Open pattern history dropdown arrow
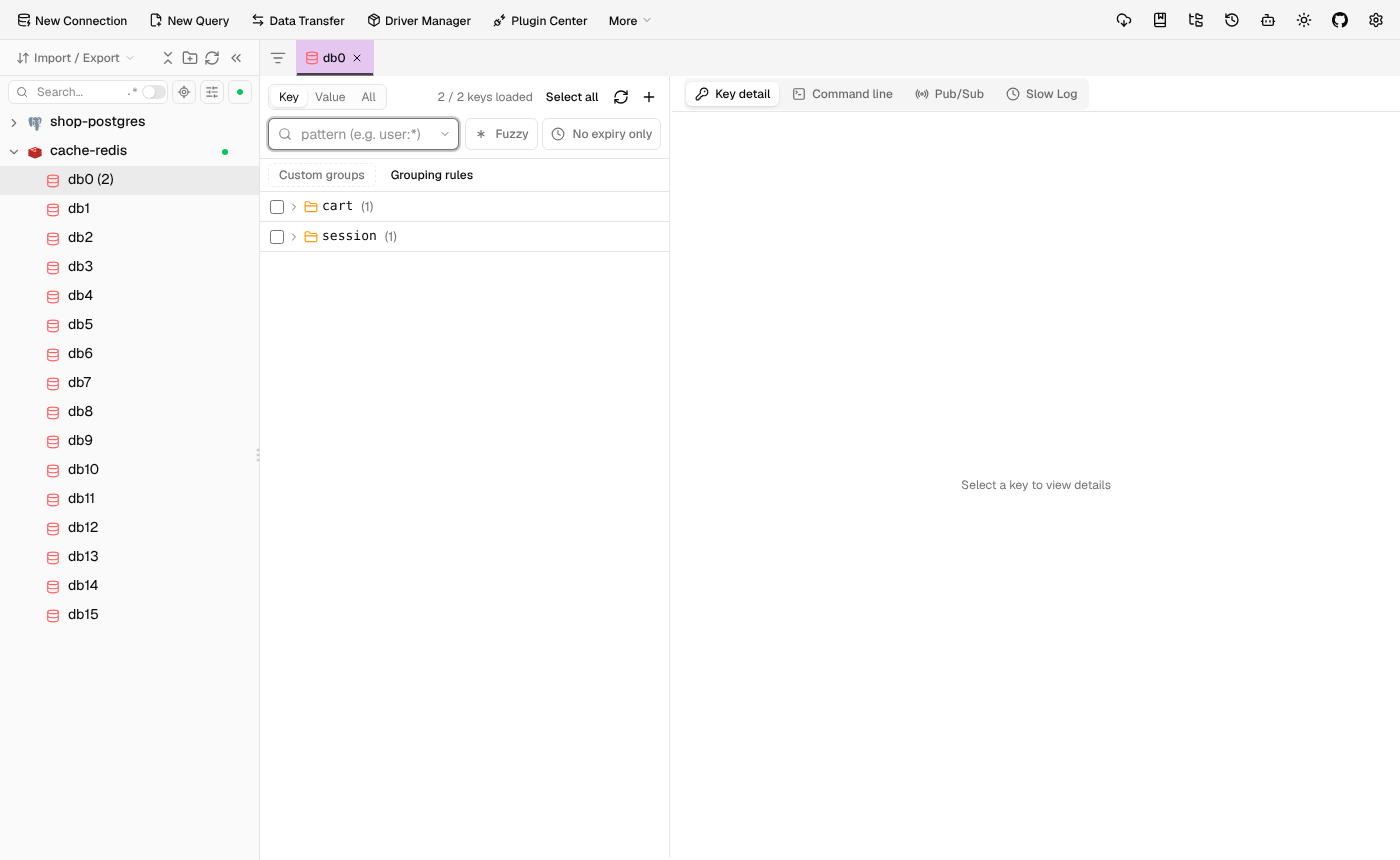The height and width of the screenshot is (860, 1400). (445, 134)
